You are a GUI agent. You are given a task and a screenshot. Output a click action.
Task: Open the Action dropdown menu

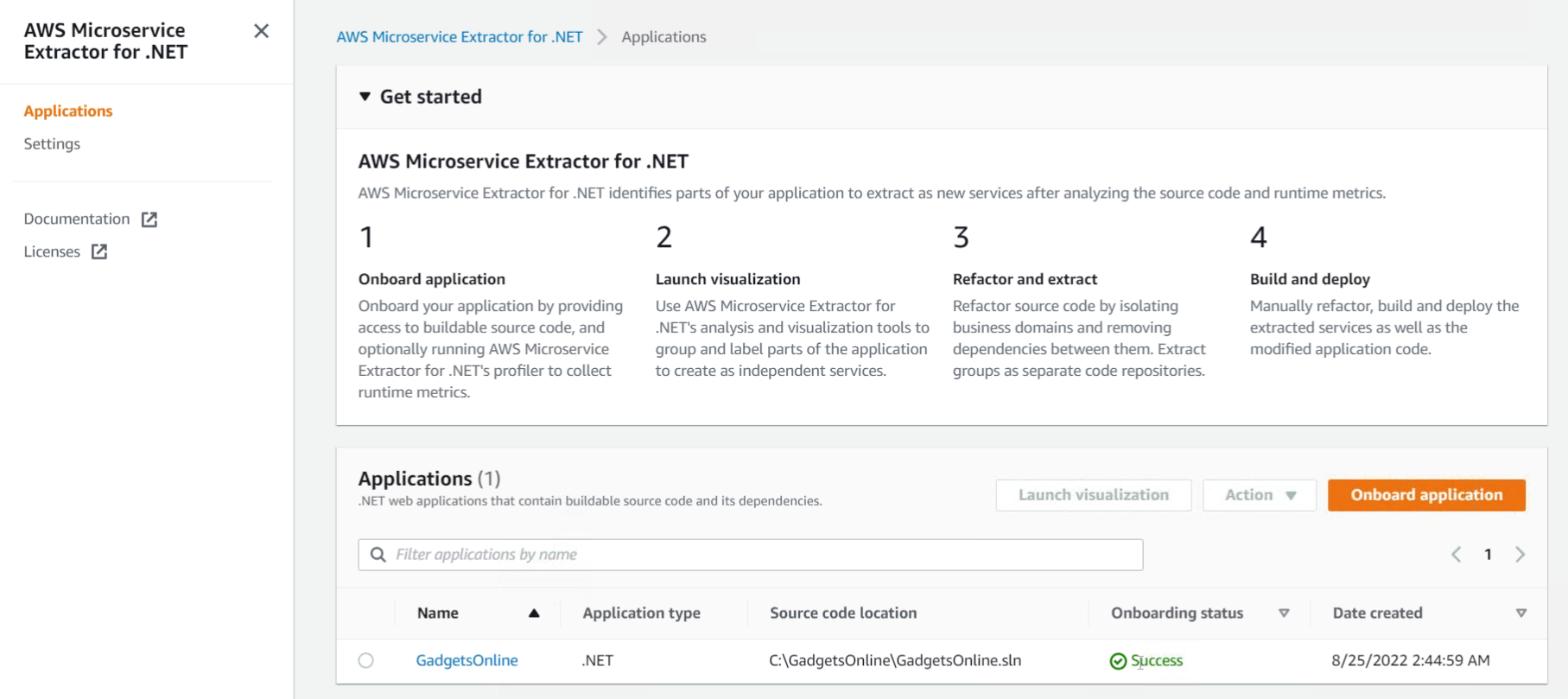(1260, 495)
